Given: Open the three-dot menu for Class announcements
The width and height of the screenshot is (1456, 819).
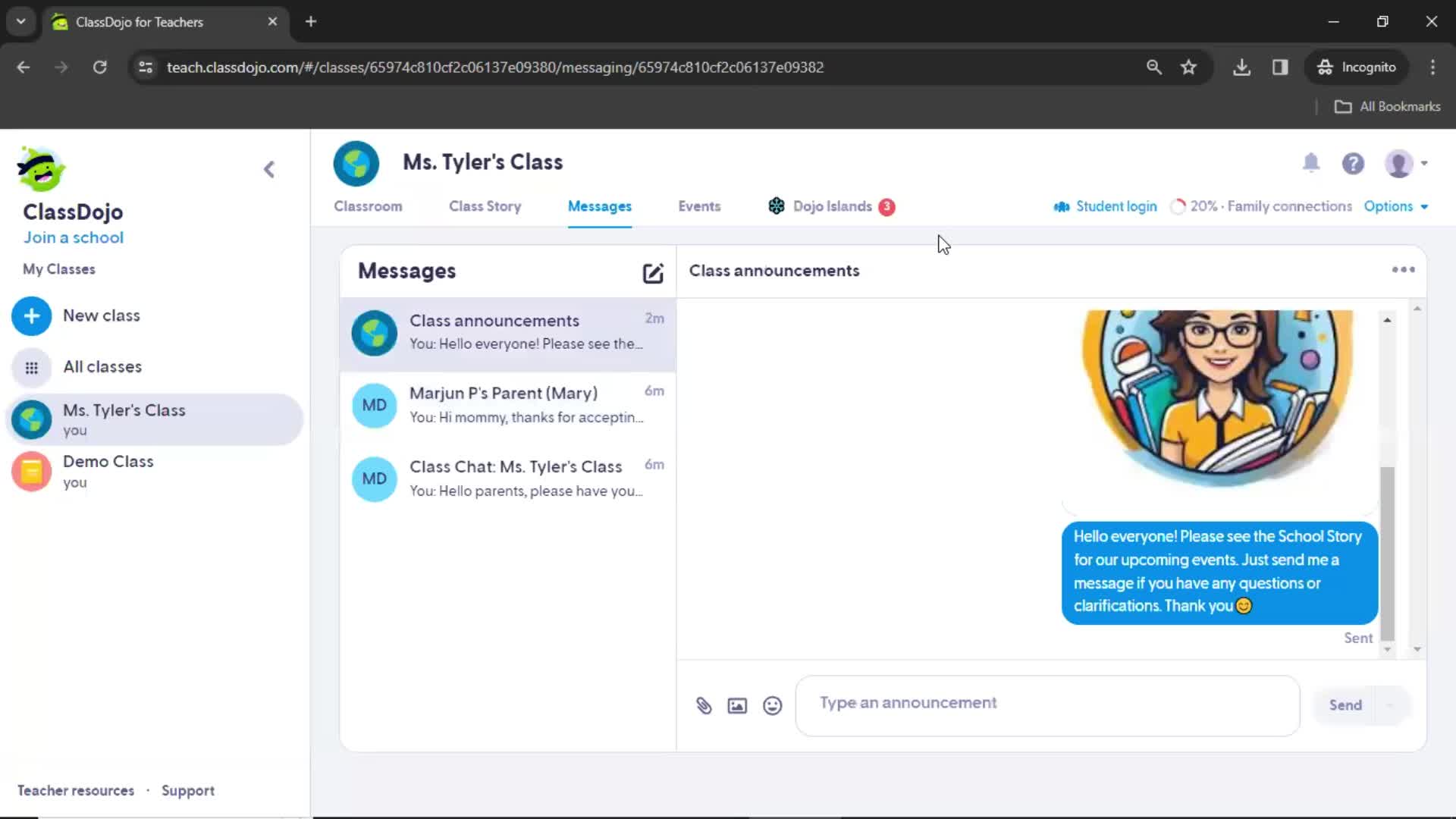Looking at the screenshot, I should point(1404,270).
